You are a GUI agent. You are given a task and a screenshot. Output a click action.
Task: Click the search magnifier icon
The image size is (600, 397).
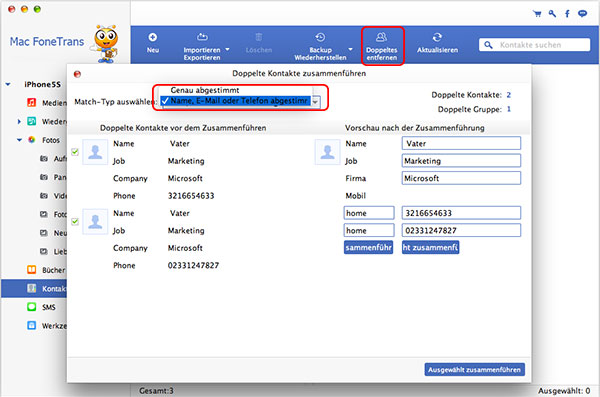tap(488, 45)
